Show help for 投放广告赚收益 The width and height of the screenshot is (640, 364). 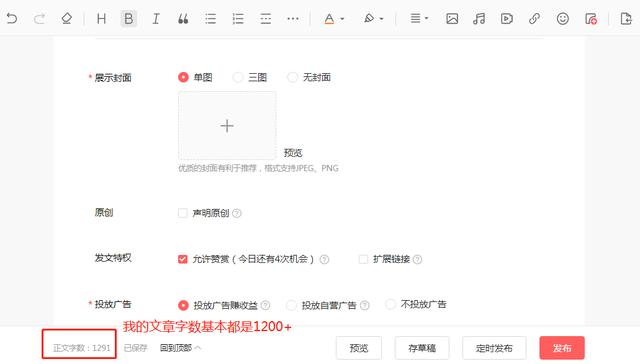point(265,305)
